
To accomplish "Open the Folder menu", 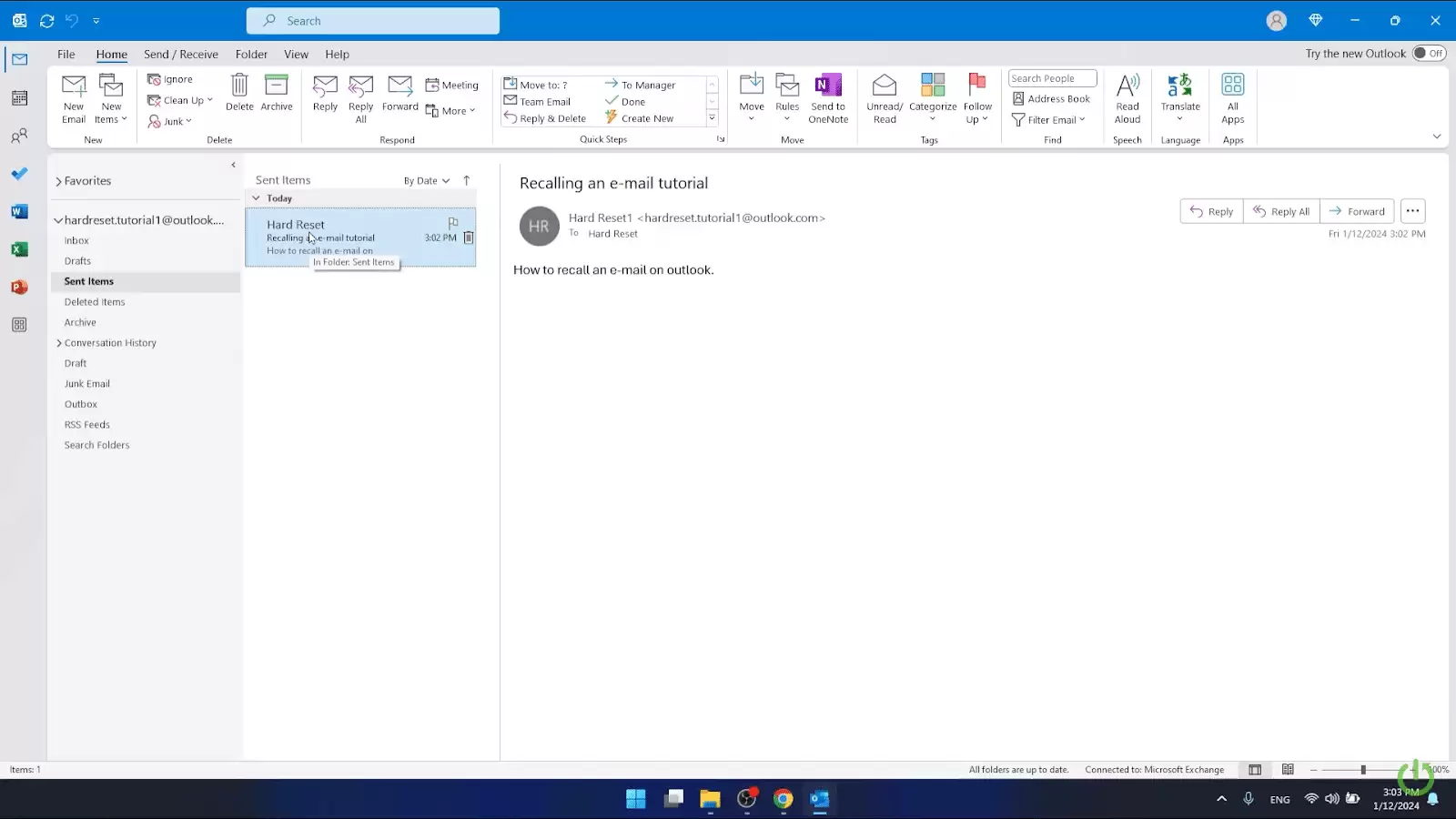I will (251, 54).
